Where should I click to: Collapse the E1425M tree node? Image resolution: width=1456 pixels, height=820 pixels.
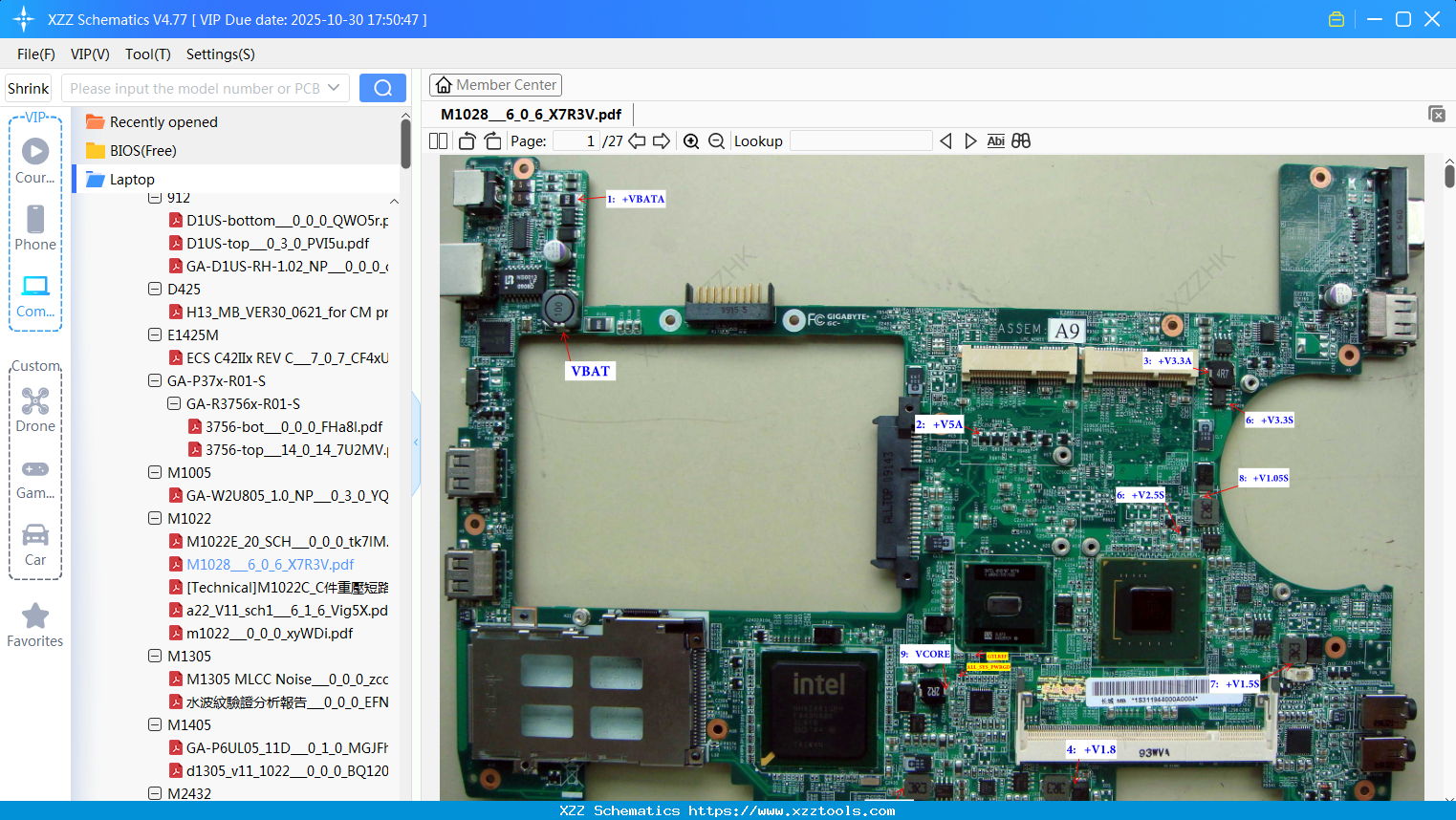(155, 334)
